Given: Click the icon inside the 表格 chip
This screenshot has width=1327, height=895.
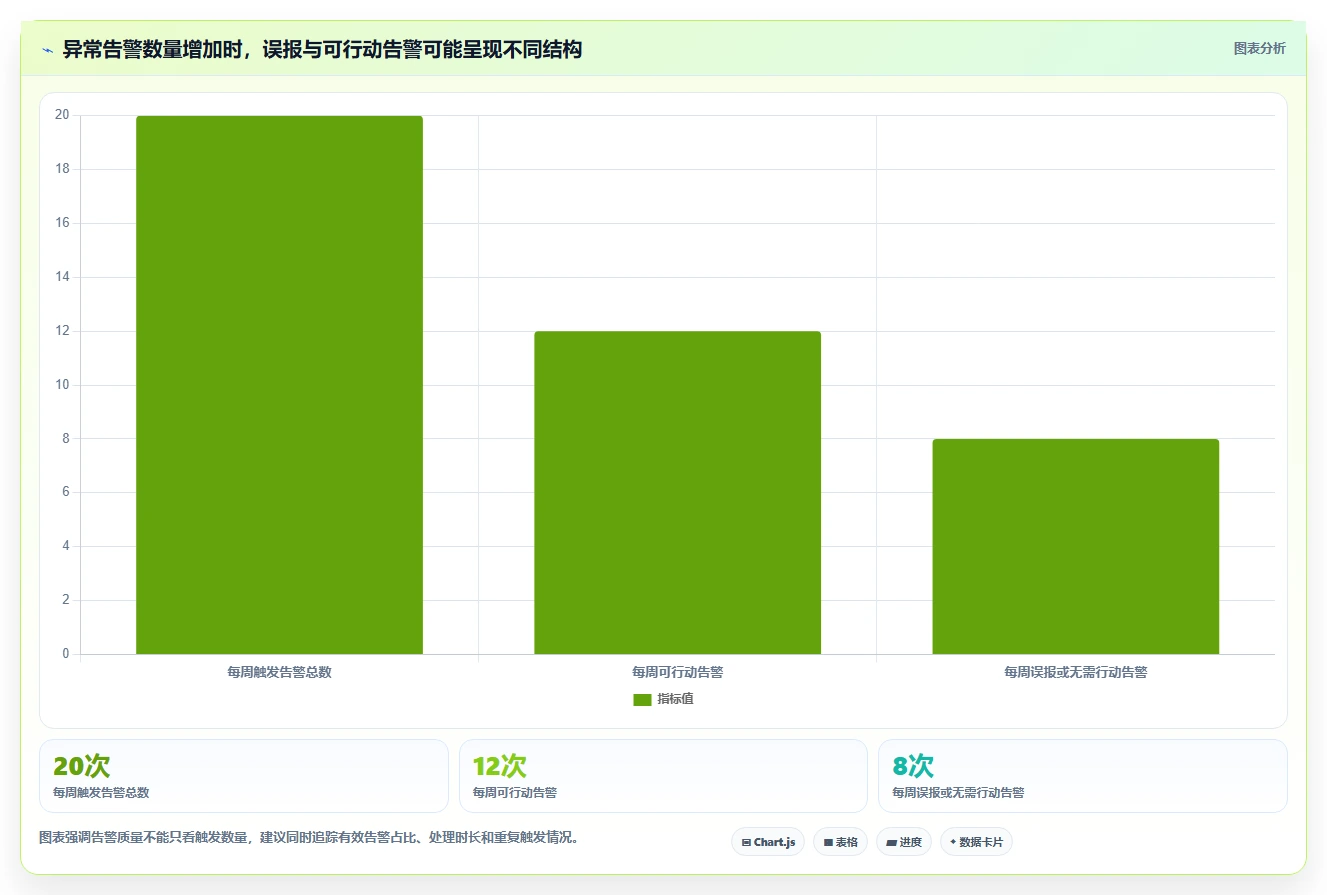Looking at the screenshot, I should point(828,842).
